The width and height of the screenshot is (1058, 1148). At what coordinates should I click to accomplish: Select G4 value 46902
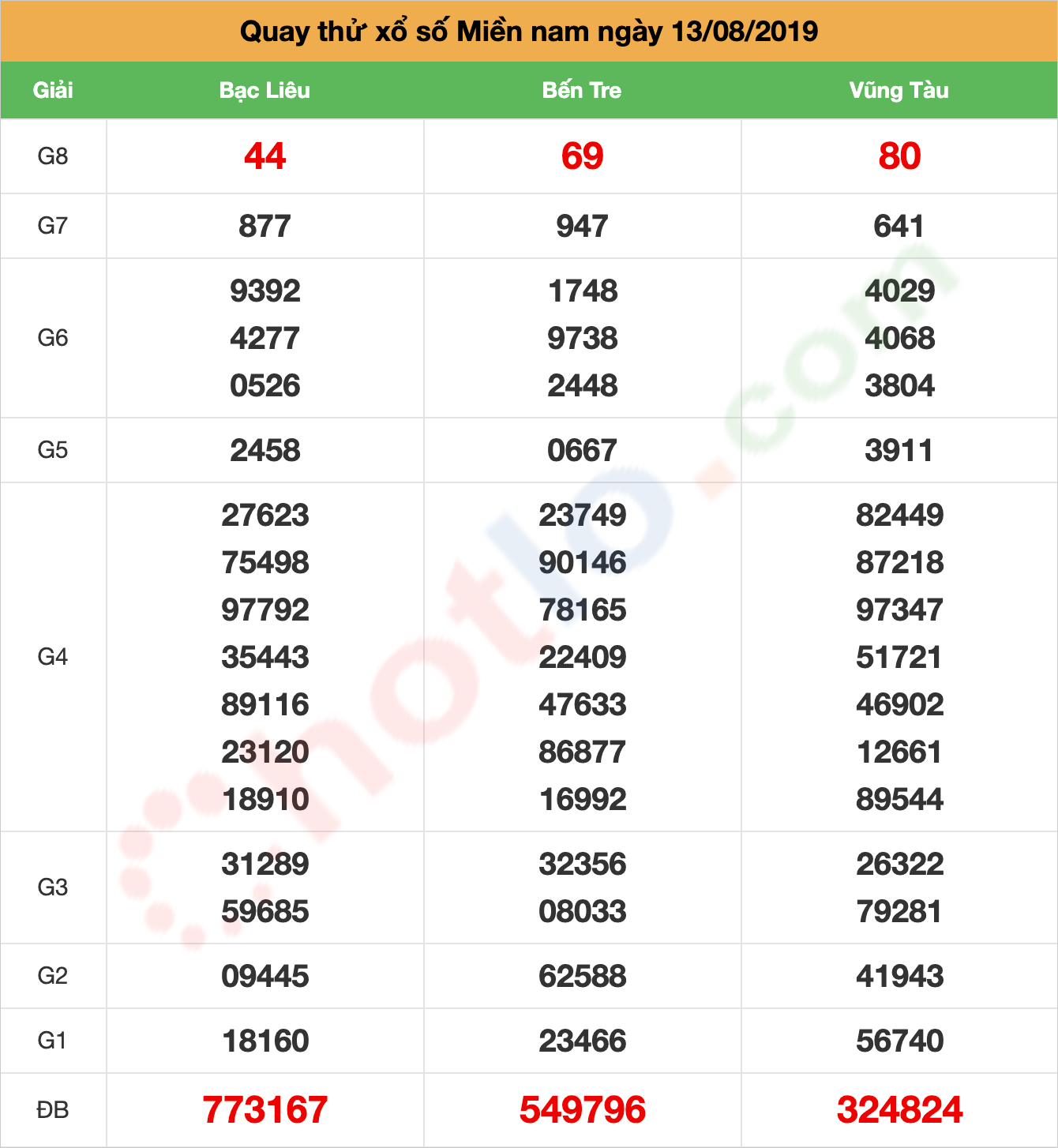[899, 705]
